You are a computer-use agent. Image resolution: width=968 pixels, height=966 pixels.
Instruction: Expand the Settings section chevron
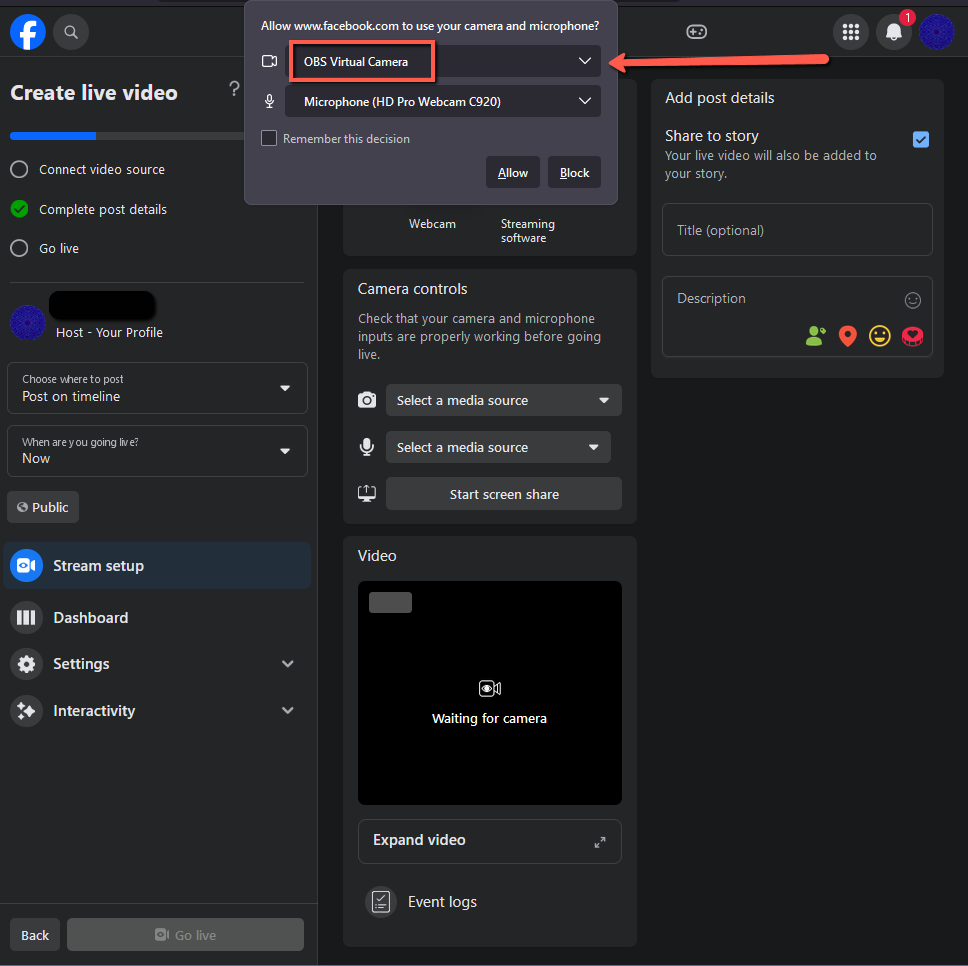287,664
